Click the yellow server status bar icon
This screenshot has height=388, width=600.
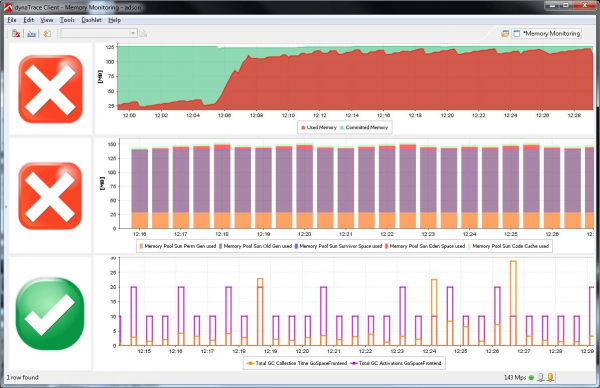click(550, 378)
